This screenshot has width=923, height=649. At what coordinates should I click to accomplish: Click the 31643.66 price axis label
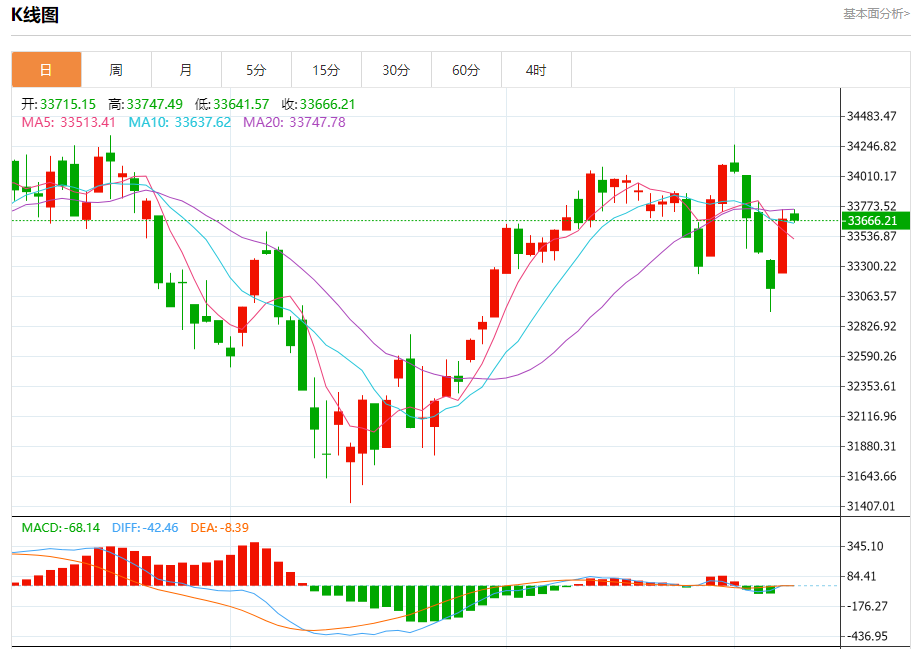[x=871, y=476]
